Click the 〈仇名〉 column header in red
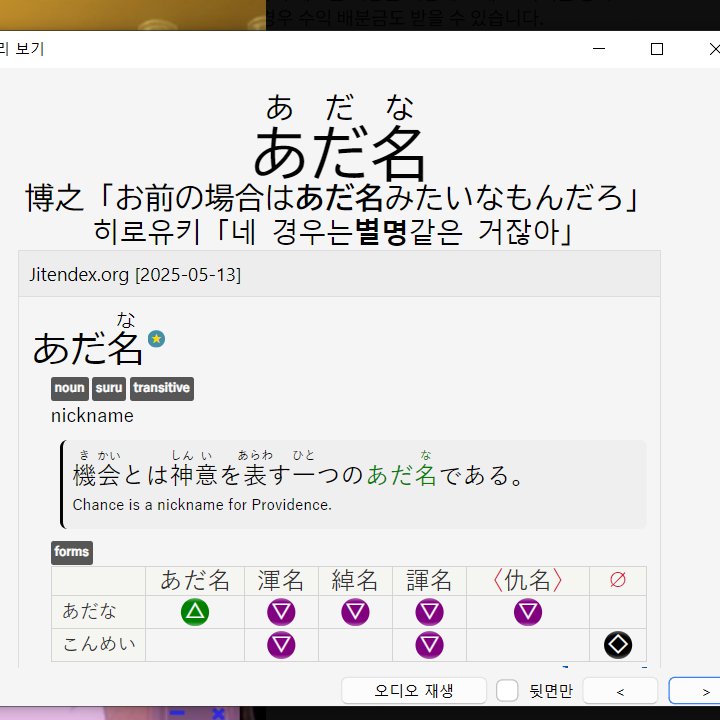This screenshot has width=720, height=720. (x=528, y=580)
